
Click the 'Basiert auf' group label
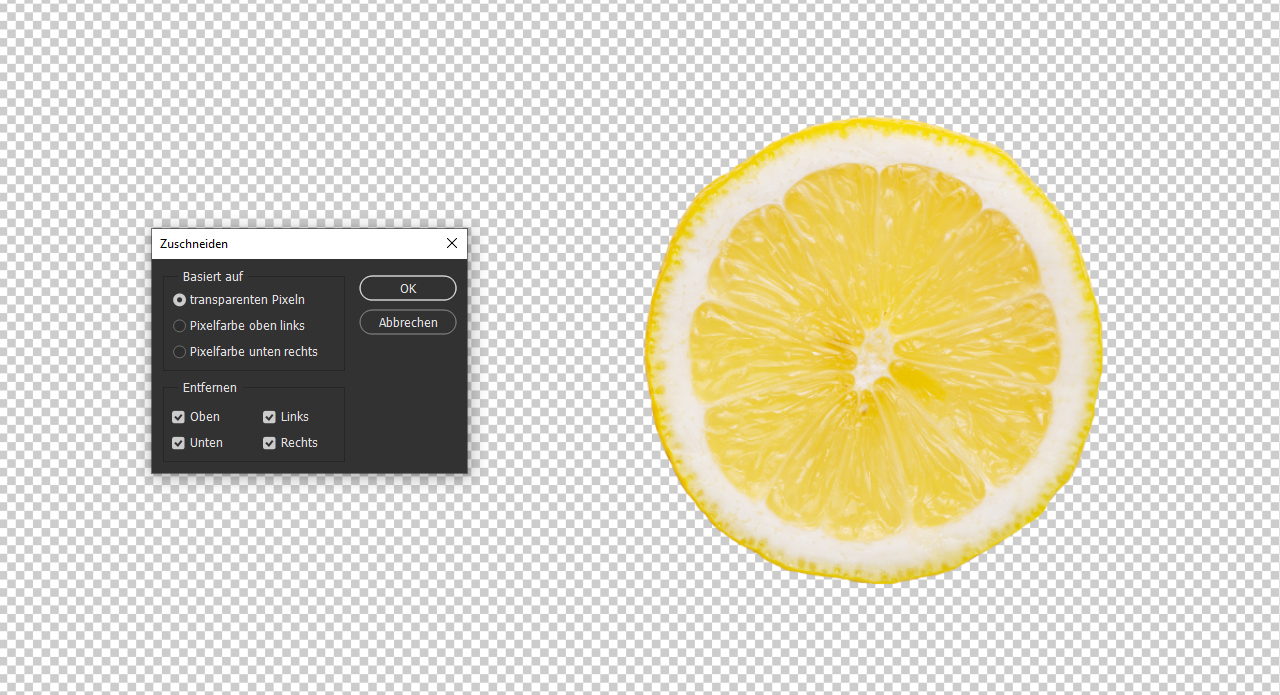213,277
